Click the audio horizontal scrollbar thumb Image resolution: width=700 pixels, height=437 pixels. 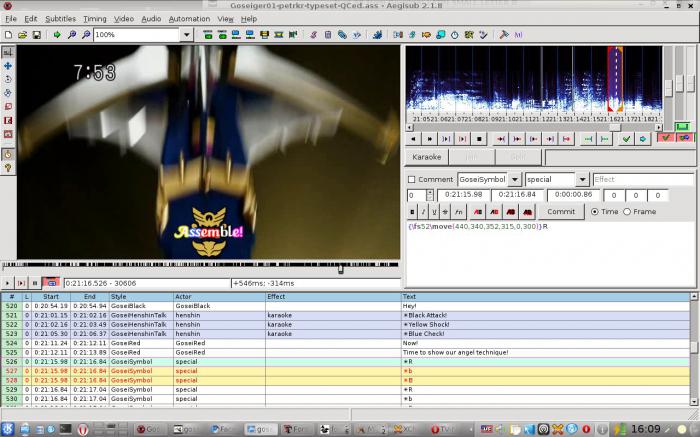615,128
